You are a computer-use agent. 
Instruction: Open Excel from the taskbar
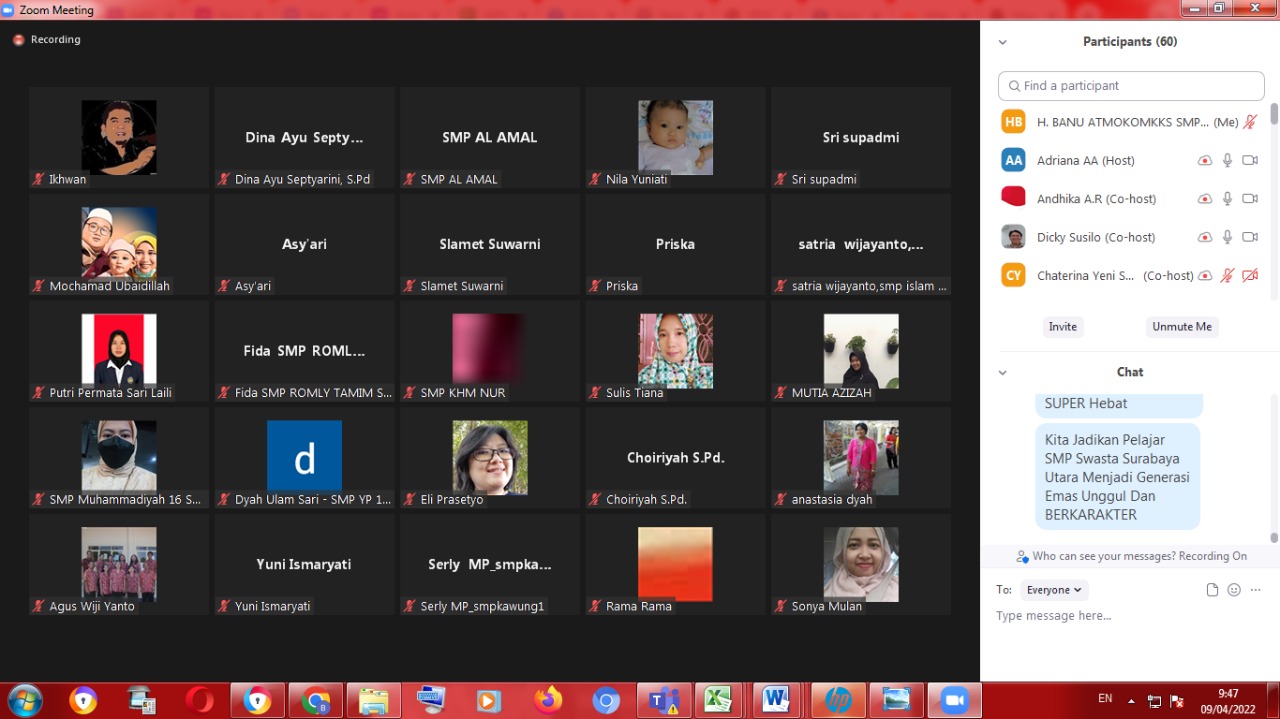click(x=718, y=700)
